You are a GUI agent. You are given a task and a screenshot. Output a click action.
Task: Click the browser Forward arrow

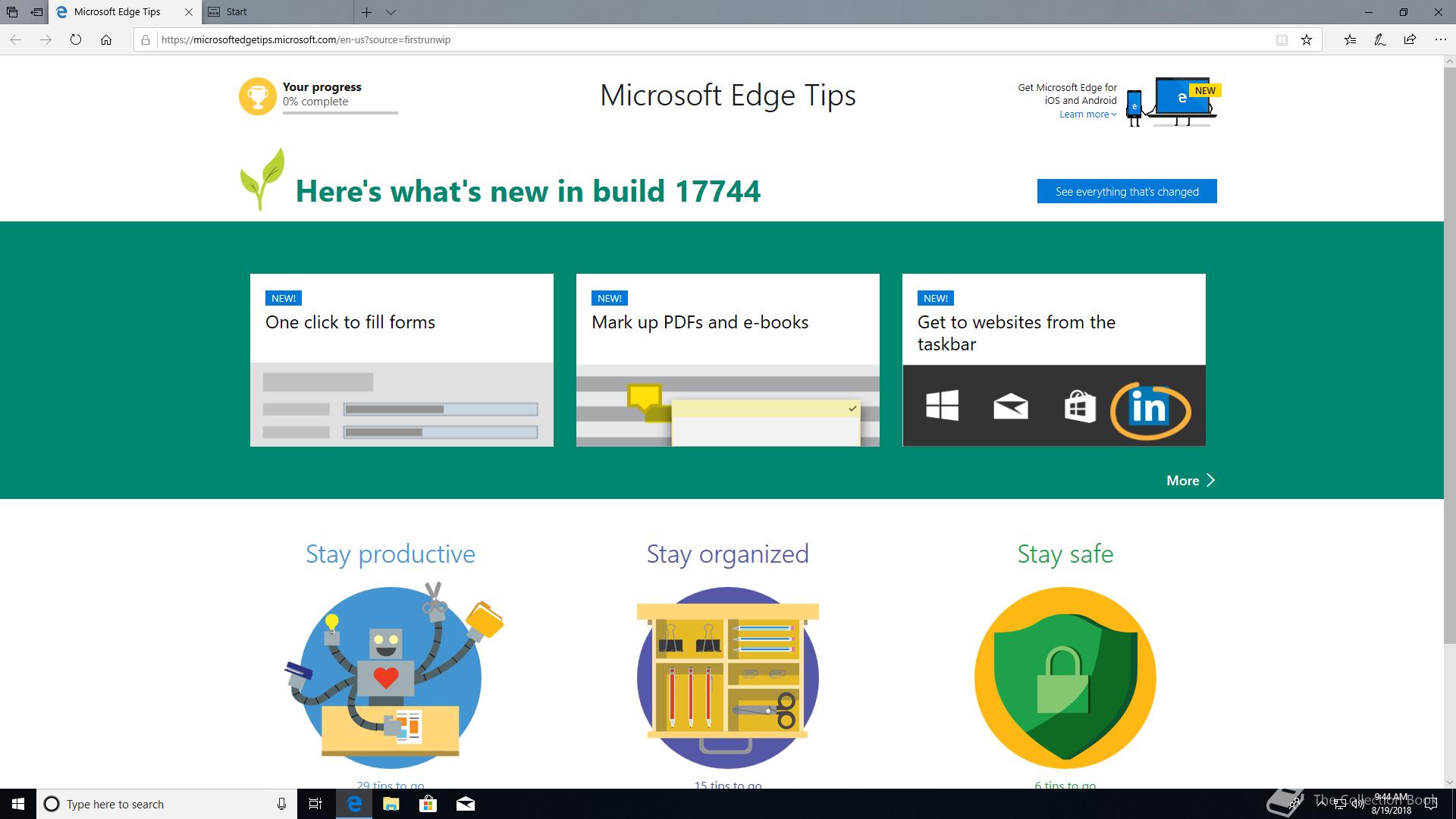pyautogui.click(x=45, y=39)
